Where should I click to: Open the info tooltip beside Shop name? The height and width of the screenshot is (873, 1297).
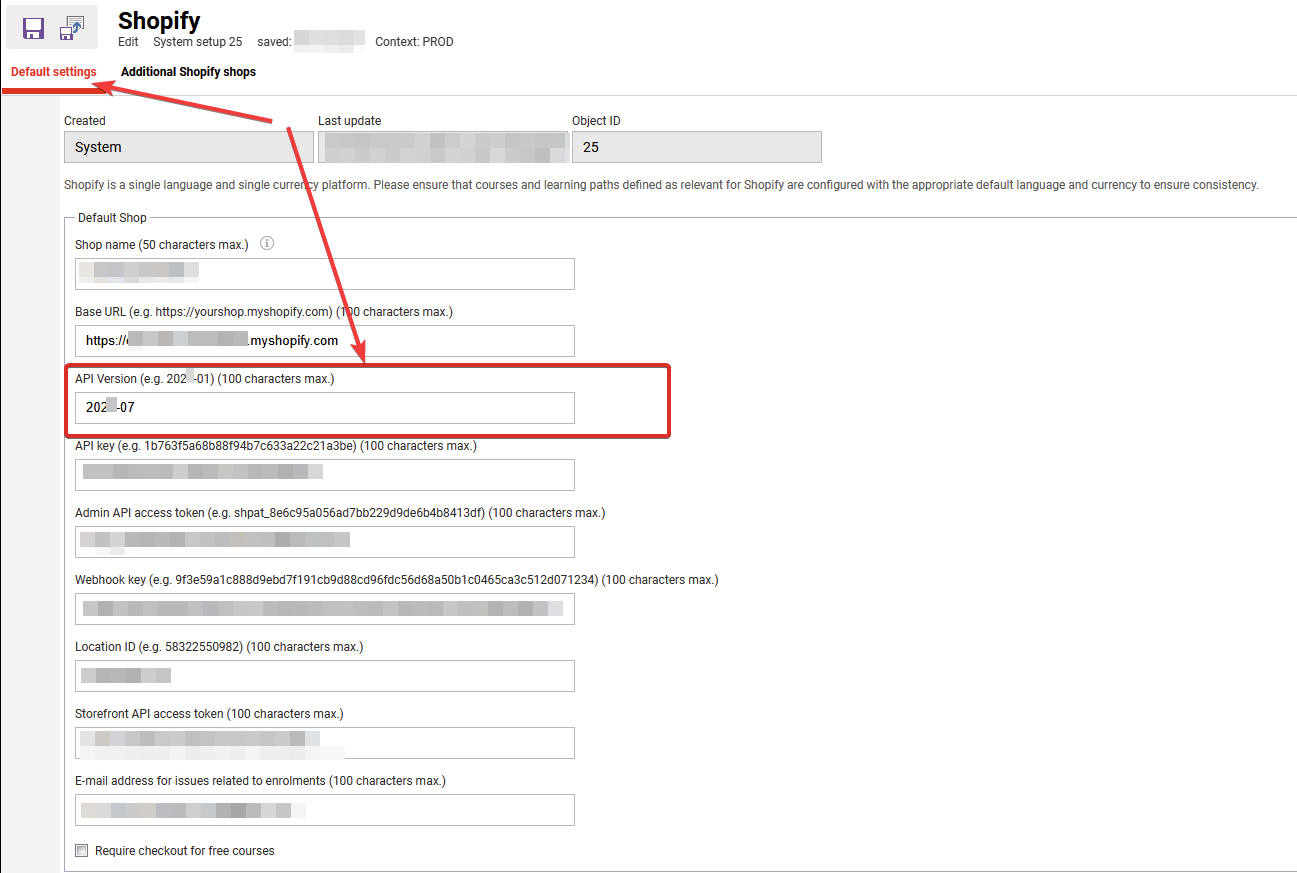(x=266, y=243)
